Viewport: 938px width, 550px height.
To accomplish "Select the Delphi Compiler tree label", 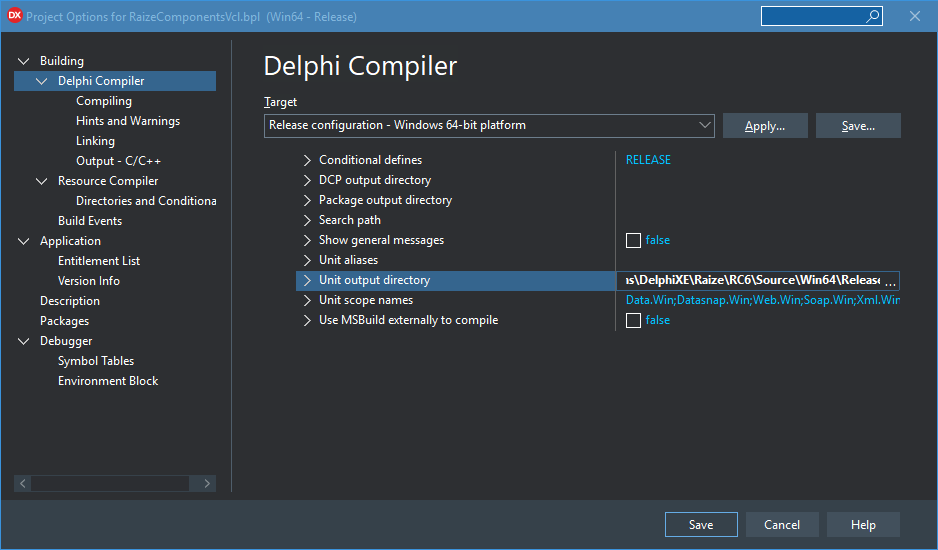I will (101, 81).
